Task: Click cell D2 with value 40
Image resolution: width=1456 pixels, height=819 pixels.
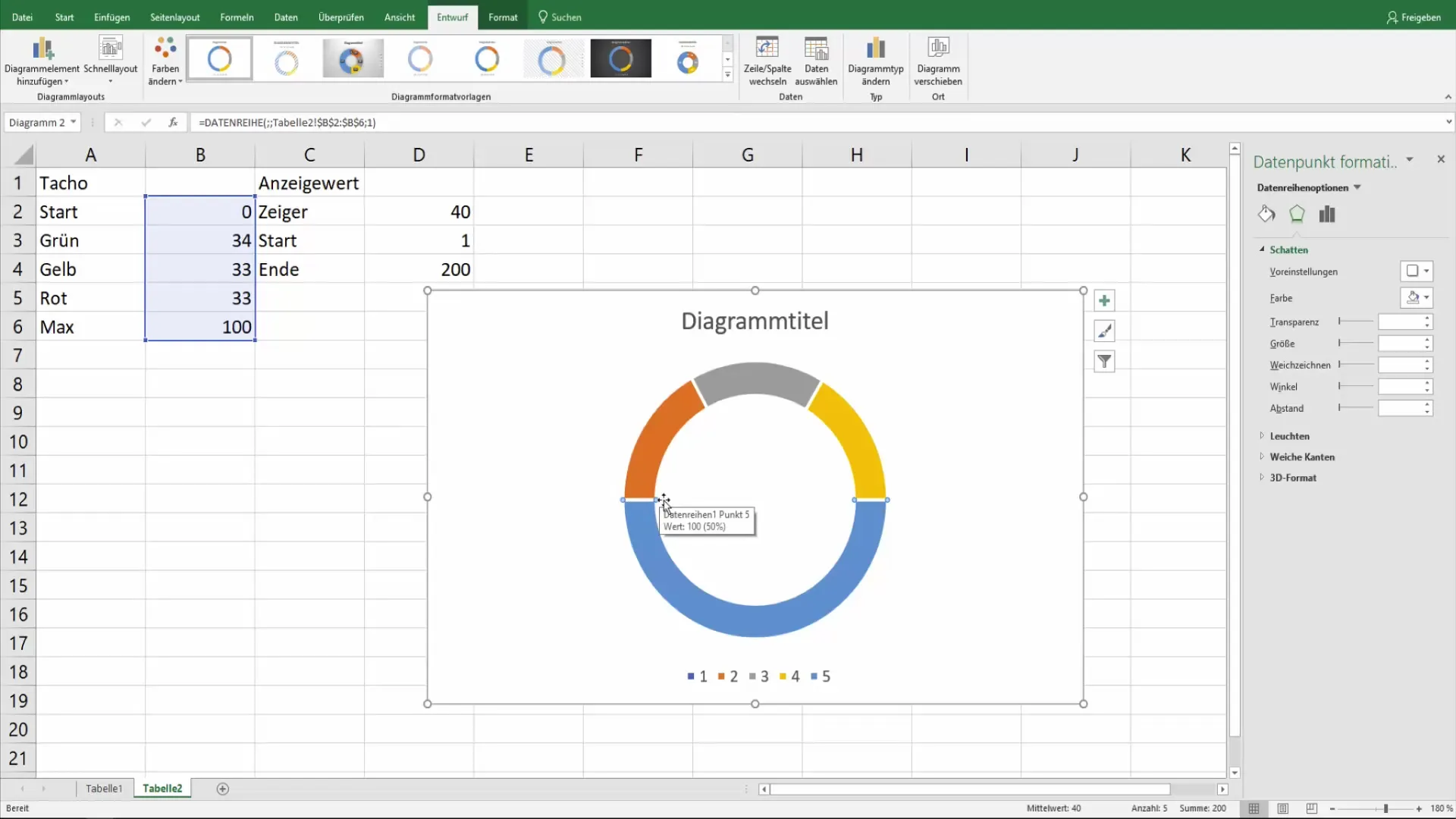Action: tap(419, 212)
